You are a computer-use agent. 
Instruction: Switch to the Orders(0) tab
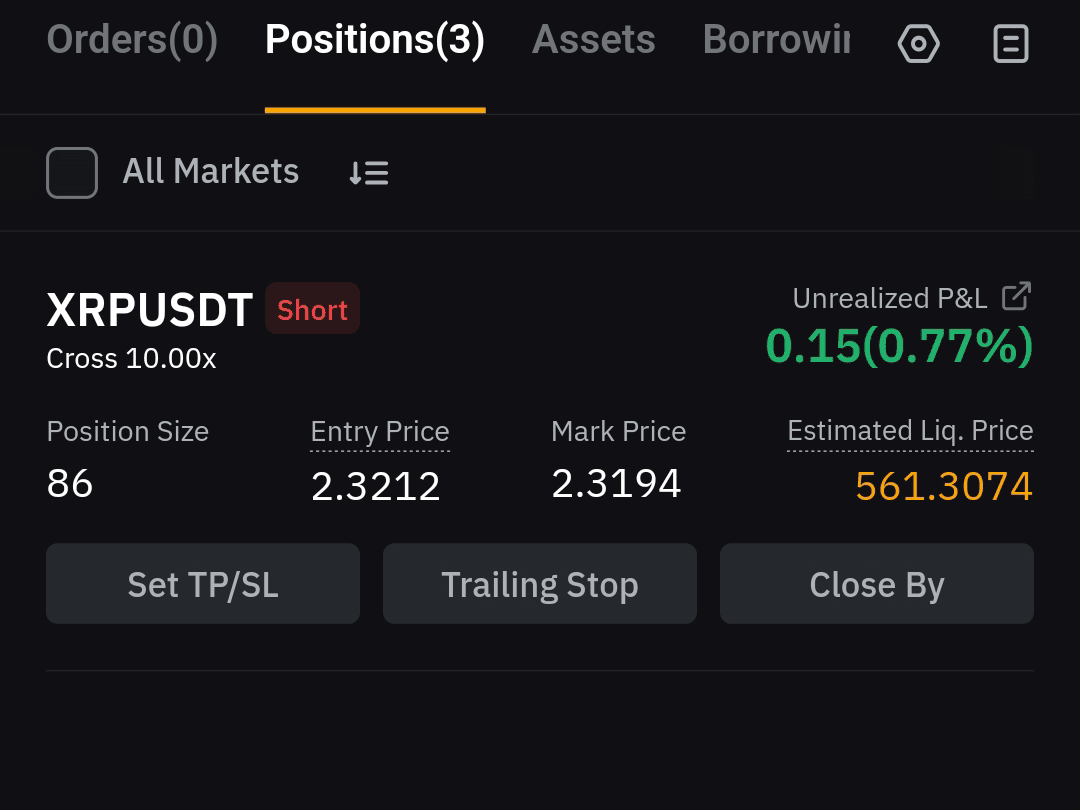[132, 39]
